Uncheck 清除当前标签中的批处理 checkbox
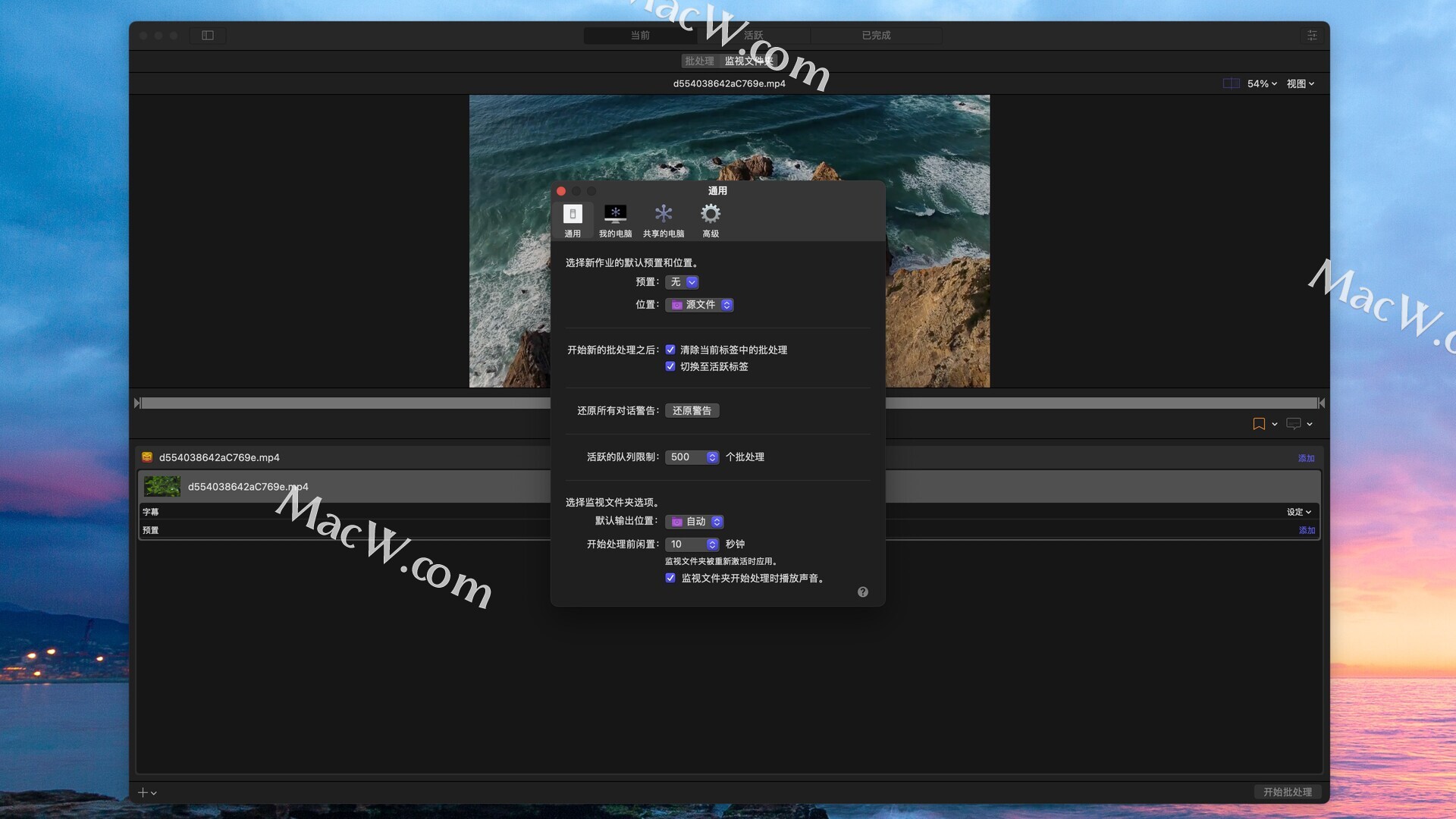 670,350
